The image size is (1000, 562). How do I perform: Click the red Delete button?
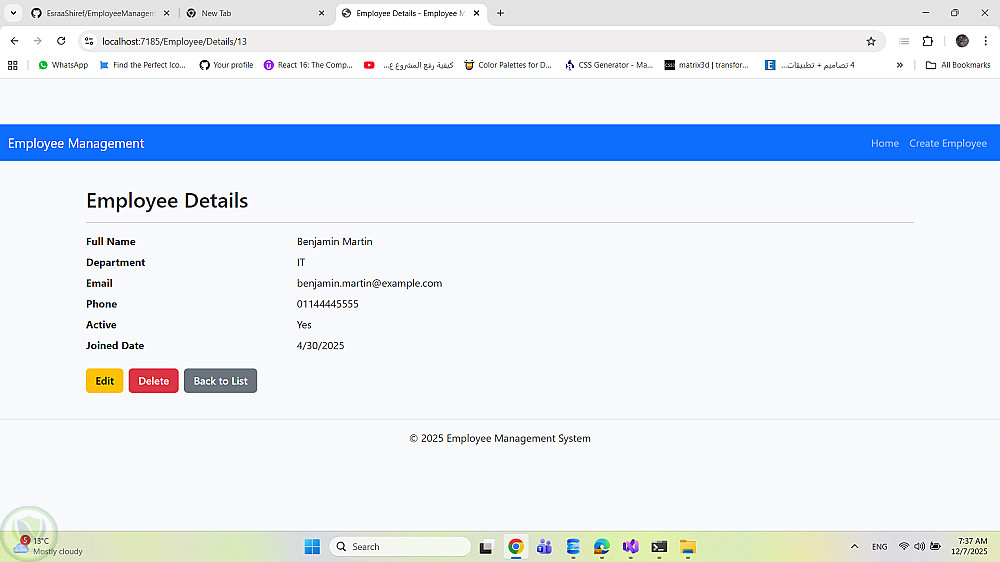154,381
